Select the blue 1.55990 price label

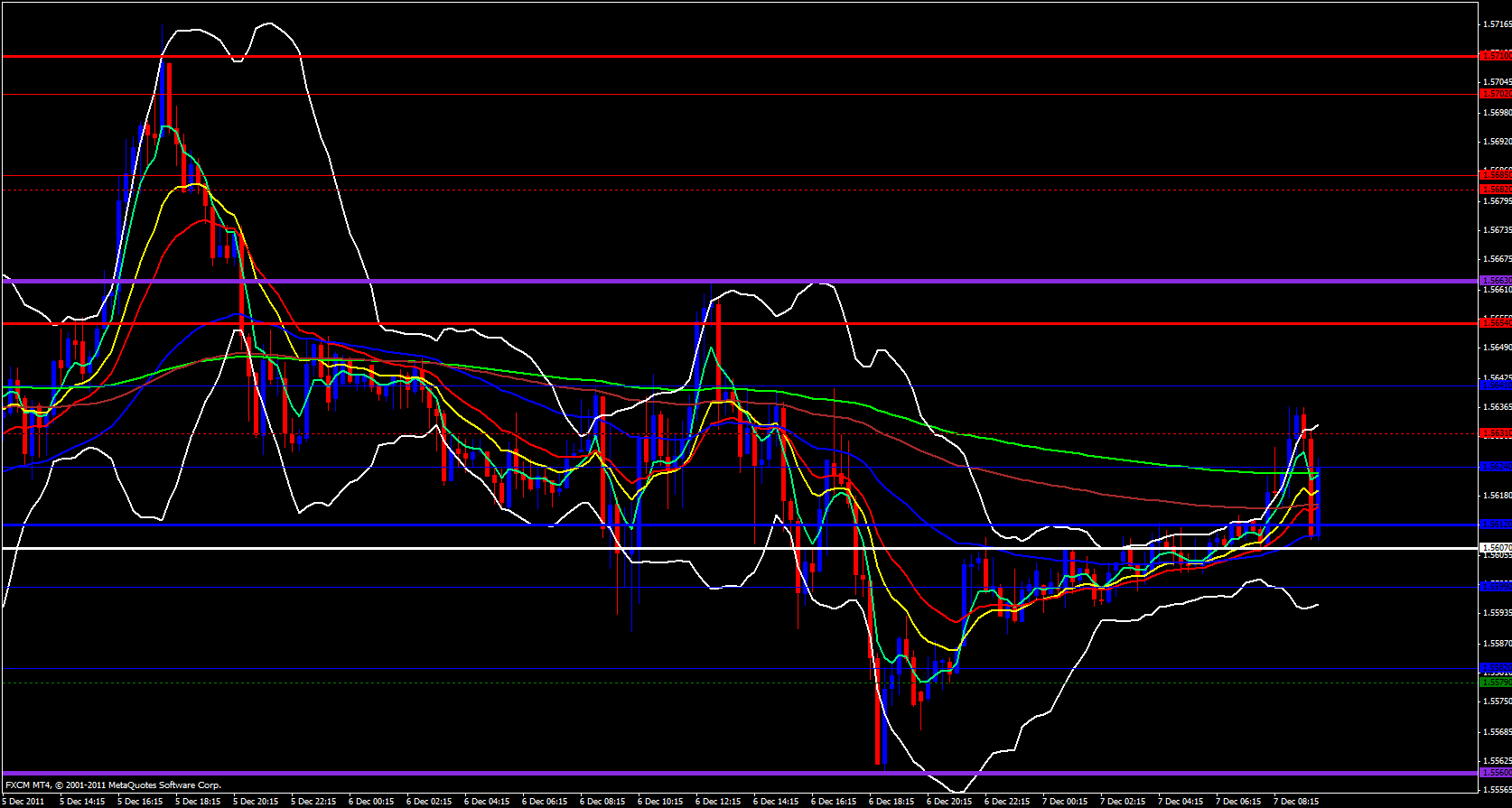click(x=1496, y=587)
